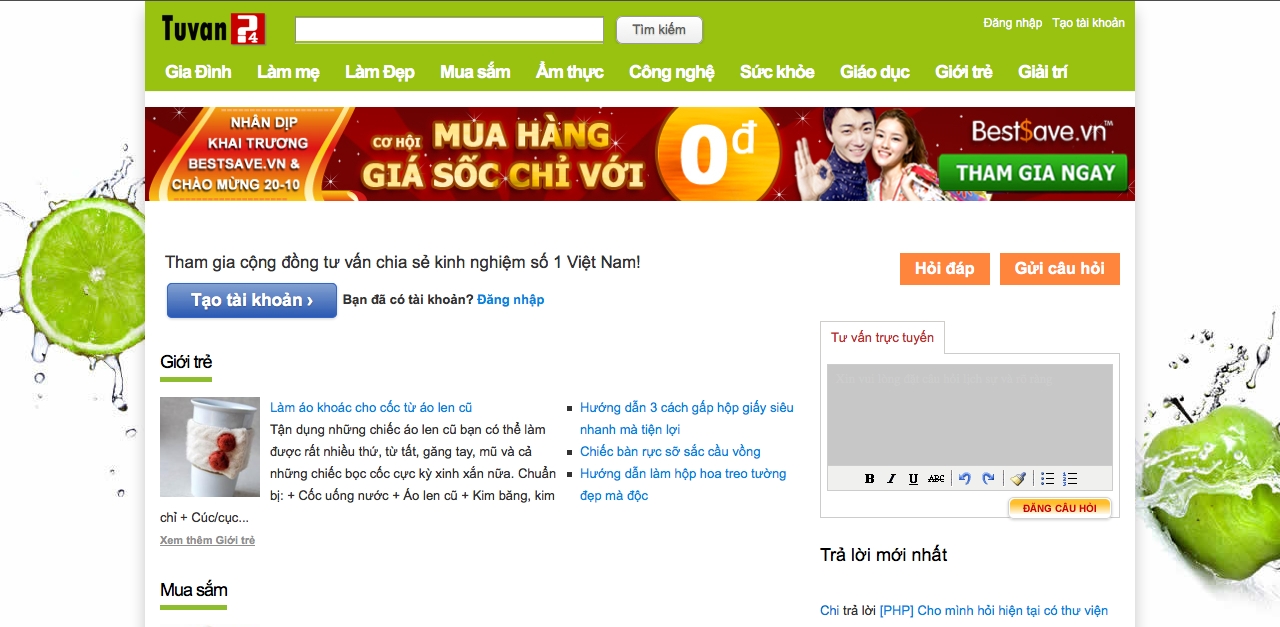Open the Bestsave.vn banner advertisement
This screenshot has width=1280, height=627.
(x=640, y=154)
